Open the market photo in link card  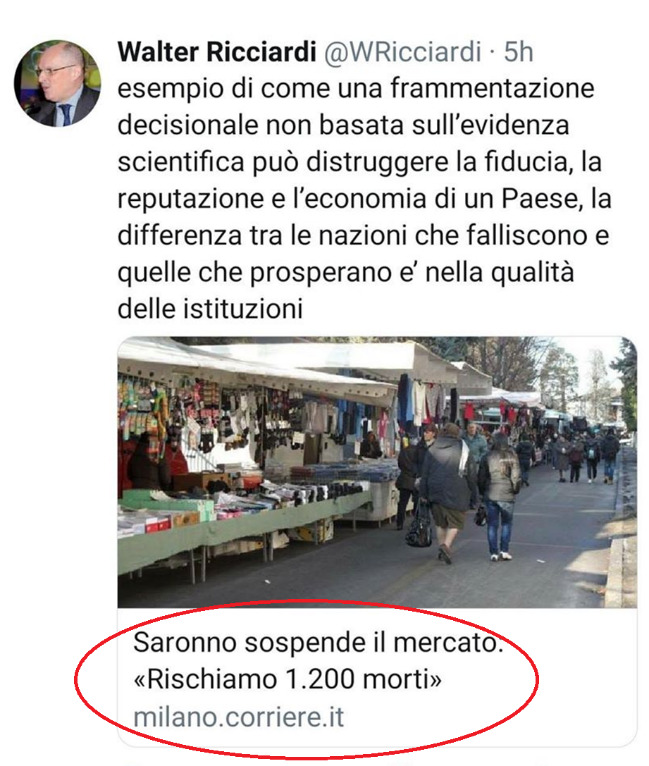click(377, 472)
